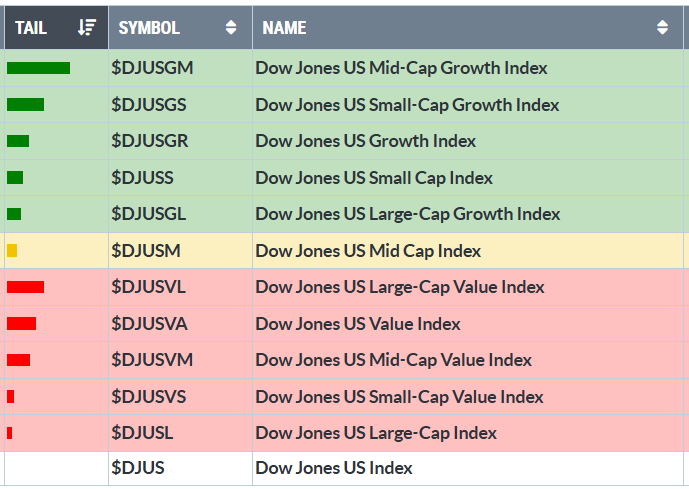Click the green tail bar for $DJUSGS
Screen dimensions: 689x489
[x=25, y=105]
